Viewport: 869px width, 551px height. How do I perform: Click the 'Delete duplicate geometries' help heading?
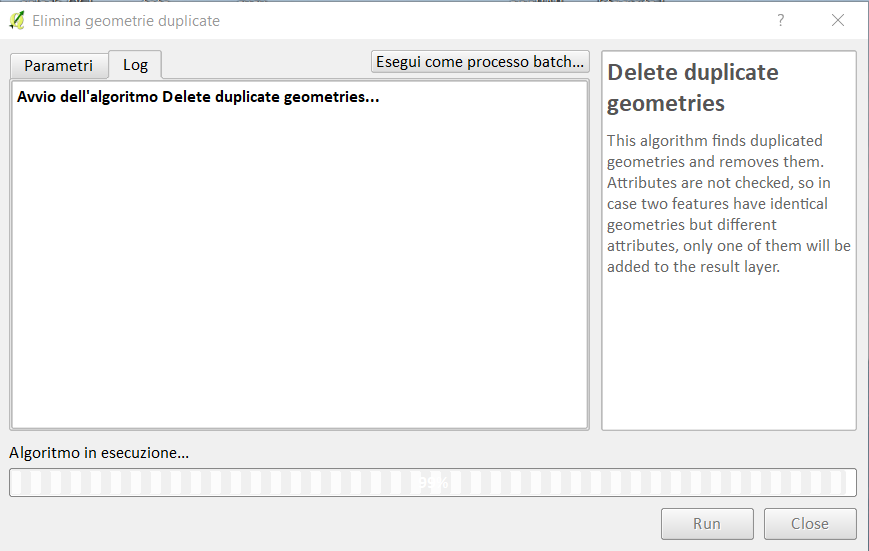[693, 88]
